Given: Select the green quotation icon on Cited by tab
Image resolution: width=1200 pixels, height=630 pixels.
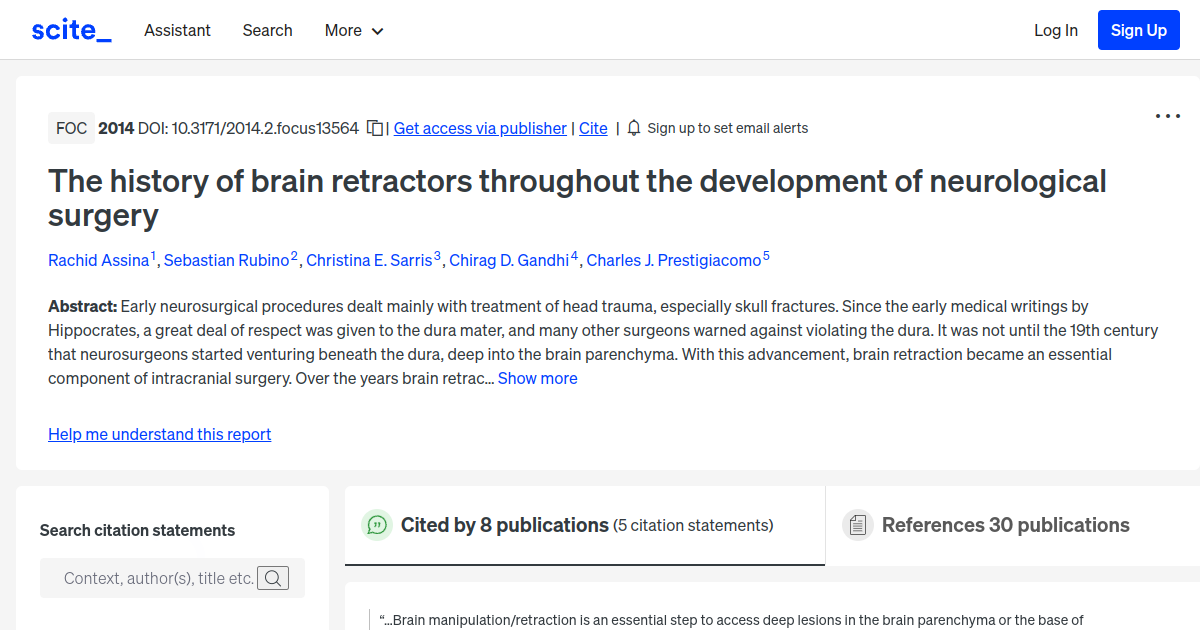Looking at the screenshot, I should pyautogui.click(x=377, y=524).
